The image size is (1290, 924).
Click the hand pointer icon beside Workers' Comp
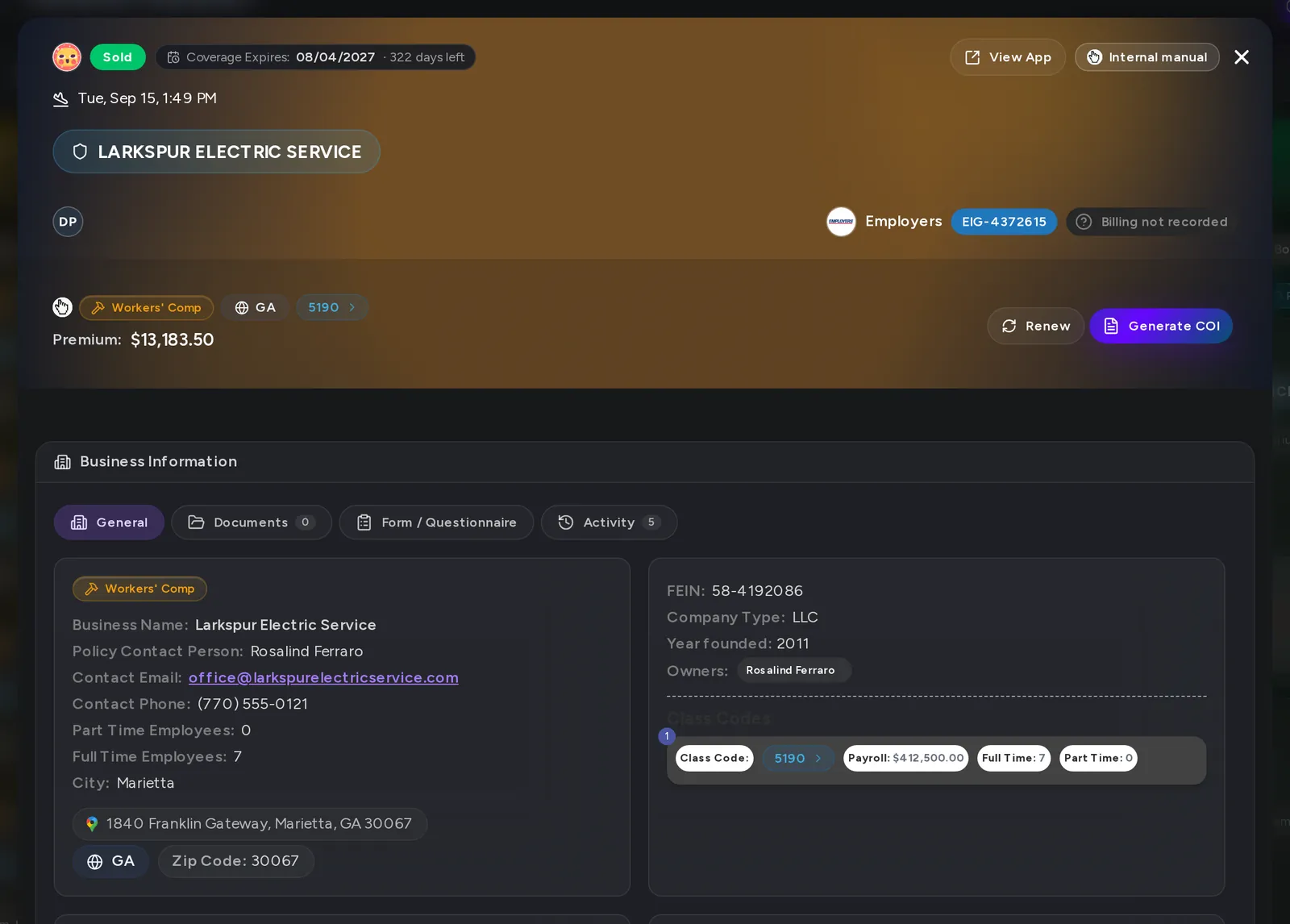[x=62, y=307]
